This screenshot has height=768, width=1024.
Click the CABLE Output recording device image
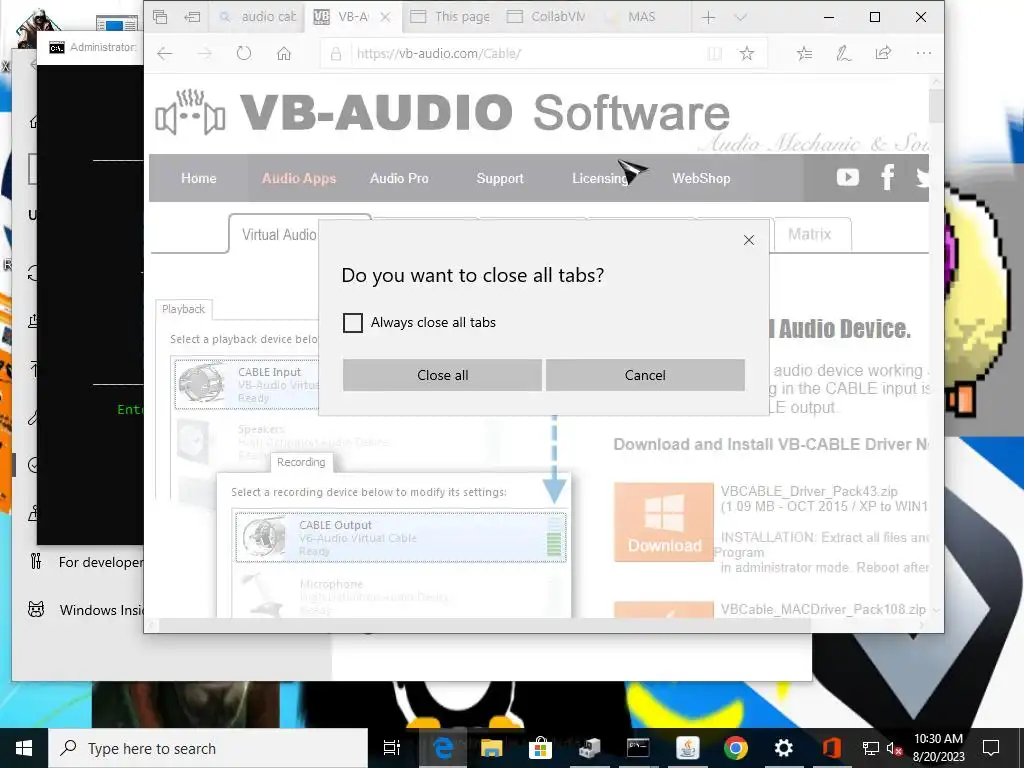pos(264,537)
